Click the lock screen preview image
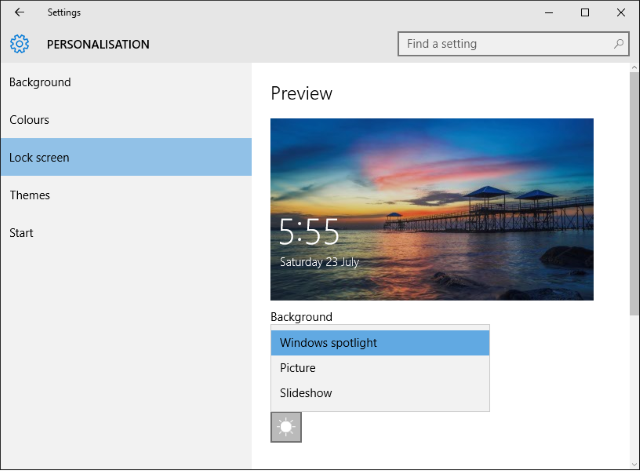 point(431,209)
